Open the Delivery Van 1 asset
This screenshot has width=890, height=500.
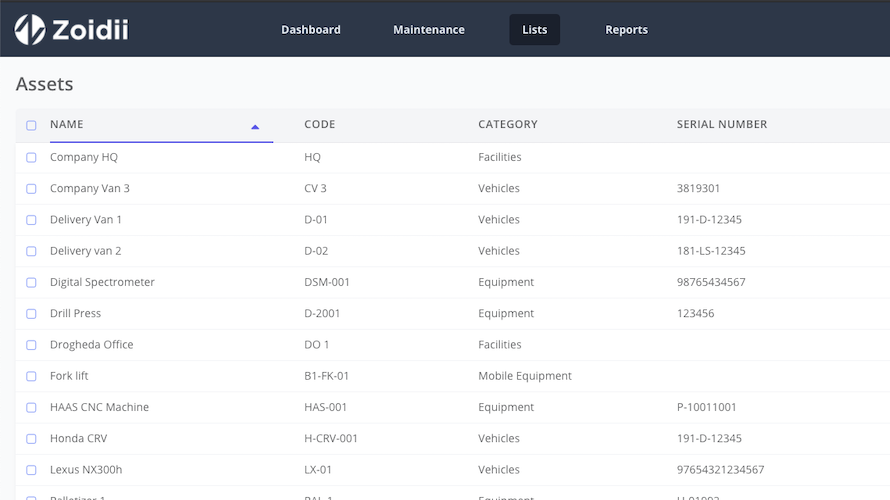pyautogui.click(x=86, y=220)
